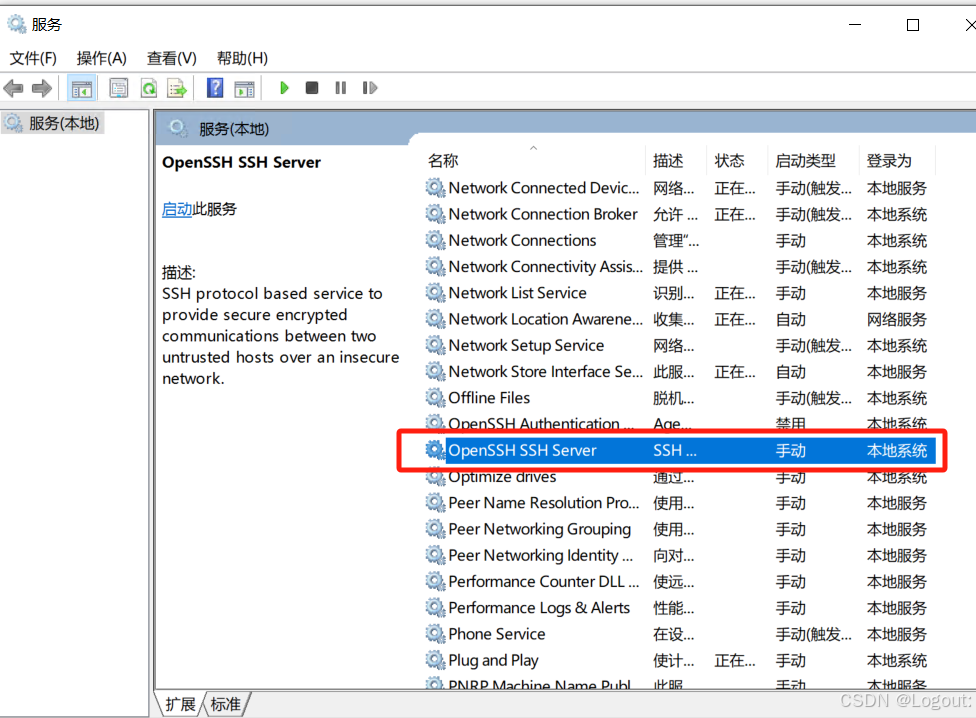976x718 pixels.
Task: Select the Network Store Interface Se... service
Action: (x=680, y=371)
